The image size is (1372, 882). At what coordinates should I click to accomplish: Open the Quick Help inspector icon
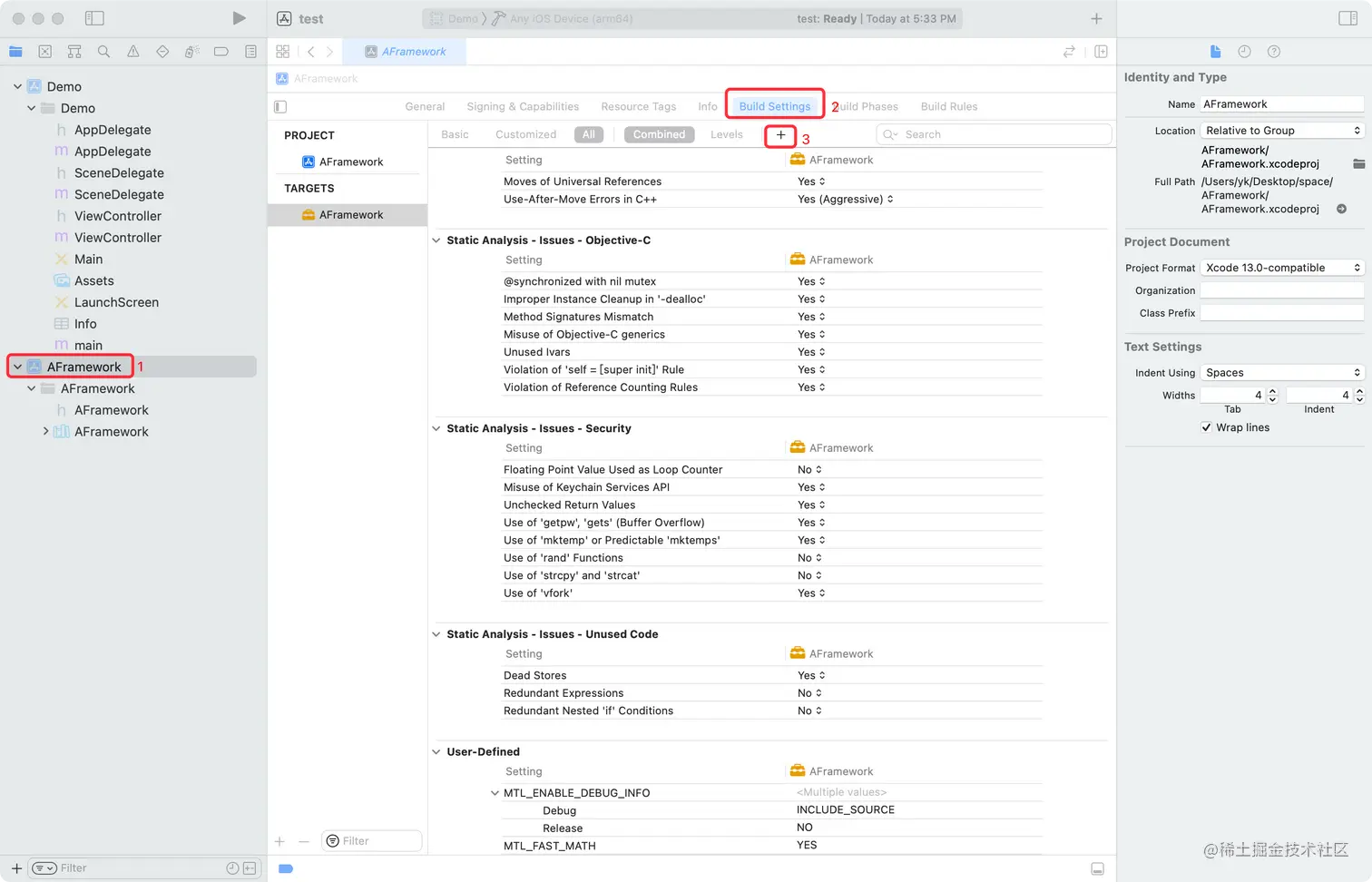(x=1274, y=52)
